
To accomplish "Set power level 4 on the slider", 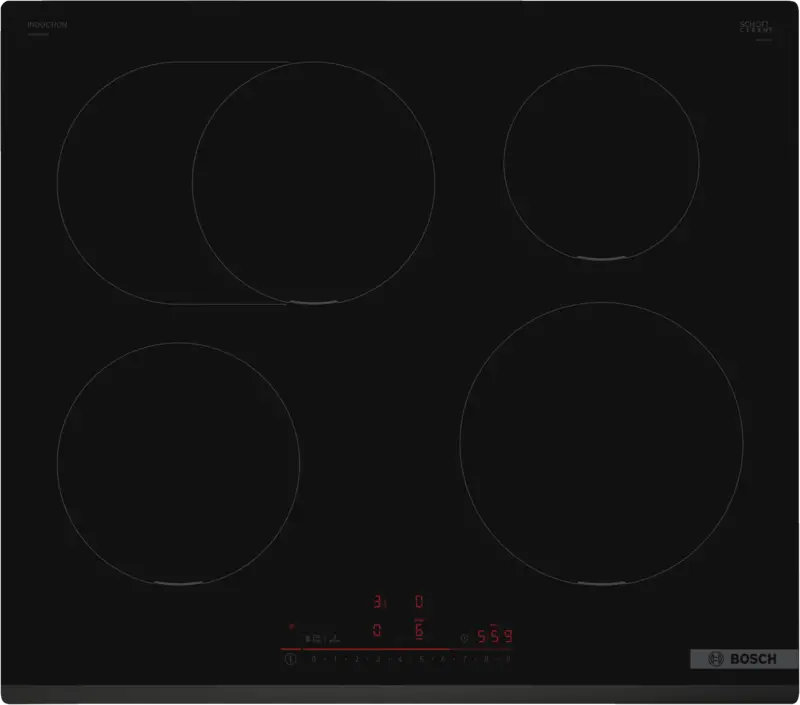I will point(400,659).
